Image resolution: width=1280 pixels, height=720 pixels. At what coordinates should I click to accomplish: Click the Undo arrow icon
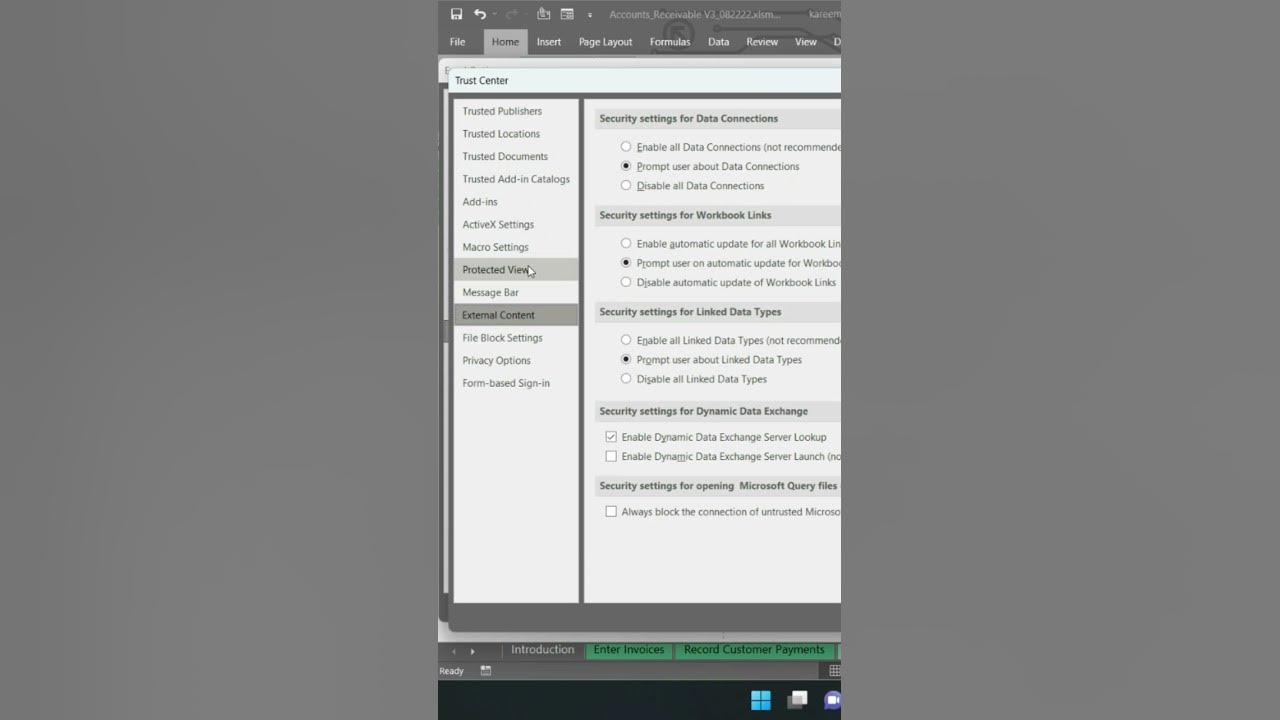point(480,14)
